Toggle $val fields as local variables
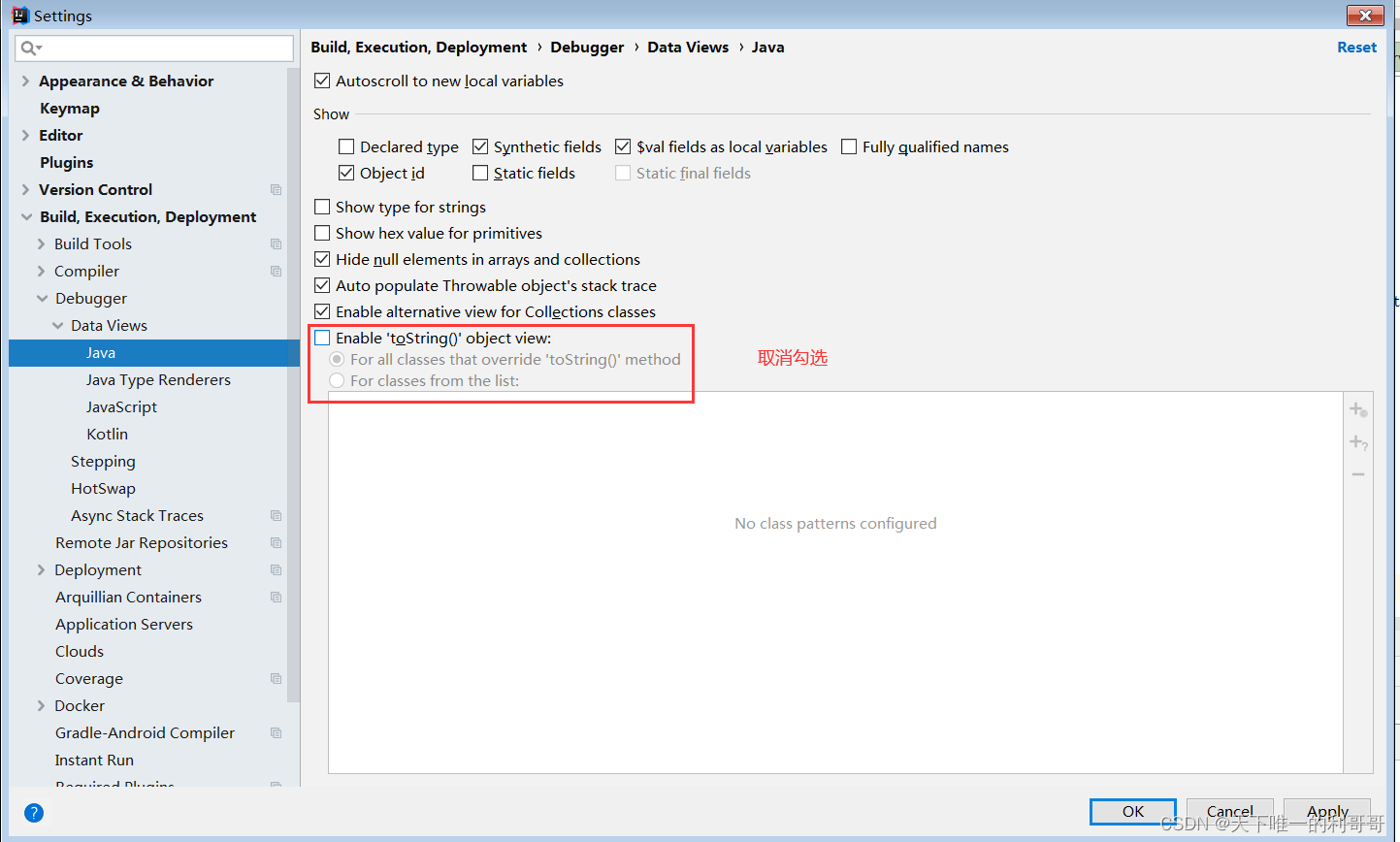This screenshot has height=842, width=1400. tap(623, 146)
